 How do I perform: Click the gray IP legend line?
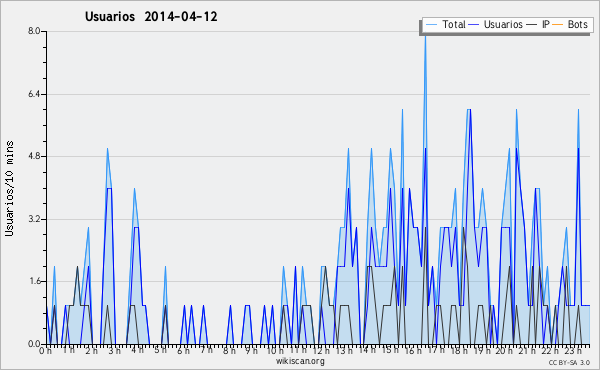pyautogui.click(x=532, y=24)
